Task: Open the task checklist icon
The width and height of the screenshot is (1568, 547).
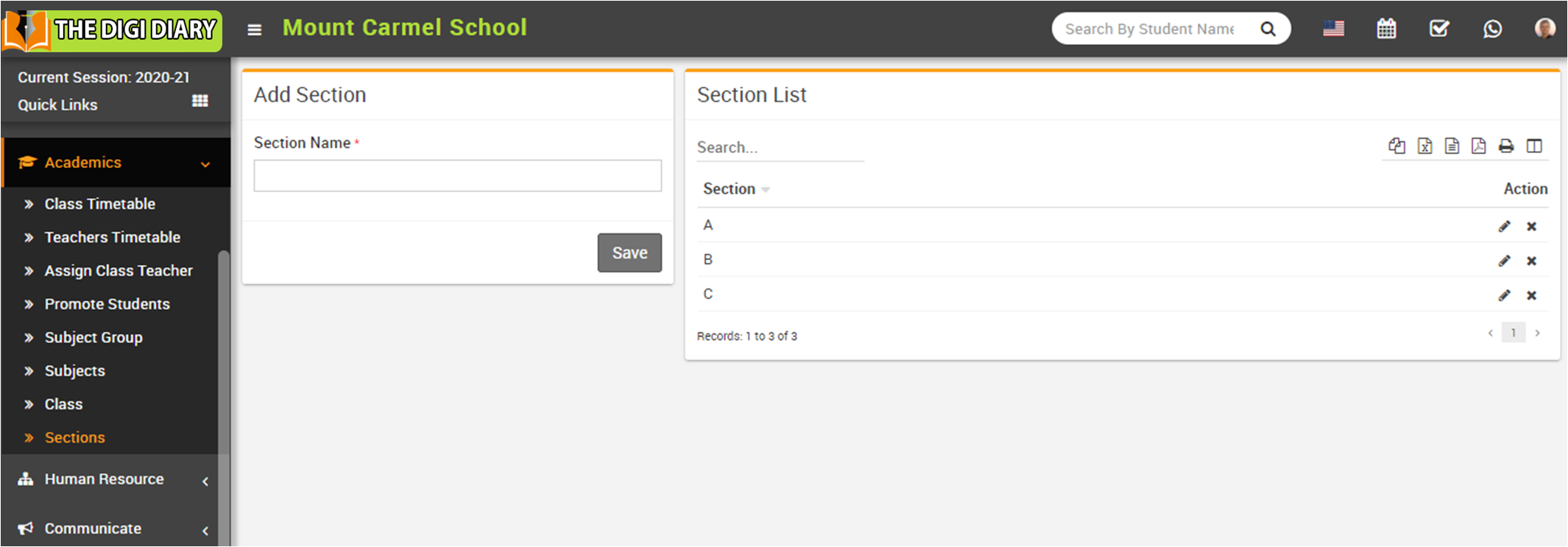Action: tap(1439, 29)
